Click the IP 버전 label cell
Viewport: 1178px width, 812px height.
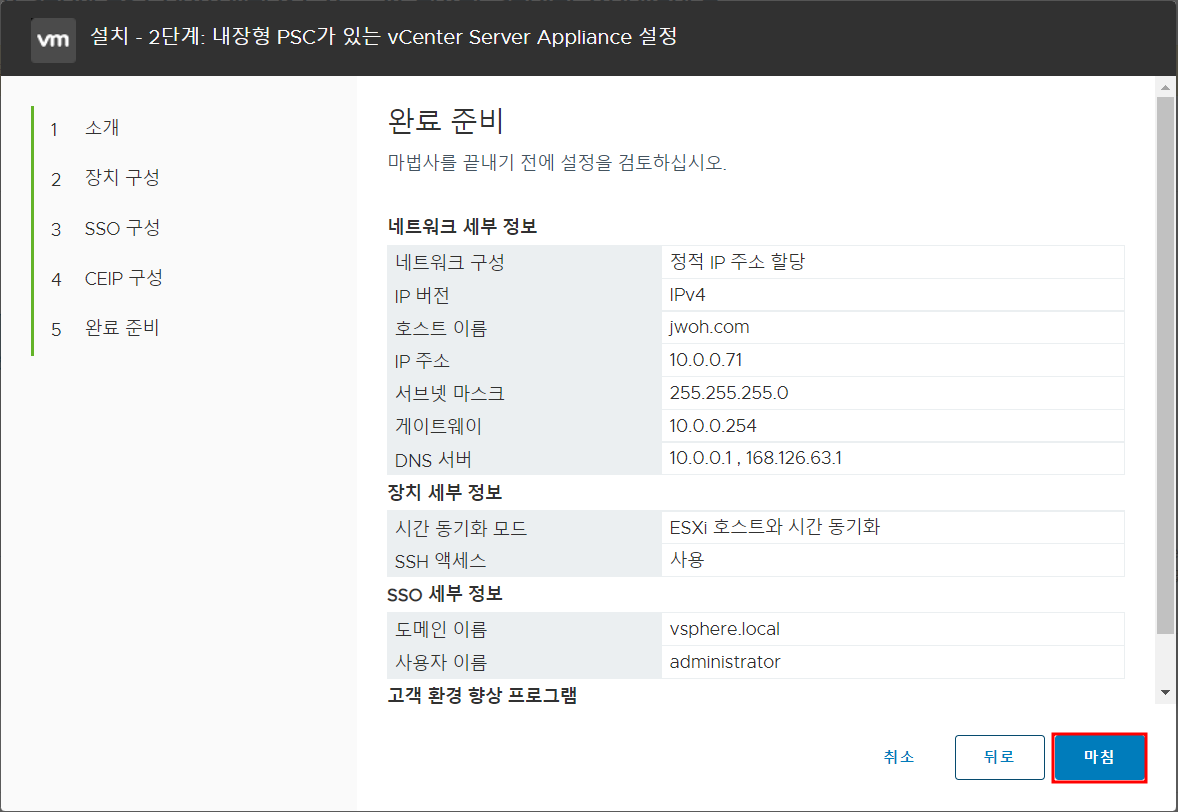[x=524, y=295]
